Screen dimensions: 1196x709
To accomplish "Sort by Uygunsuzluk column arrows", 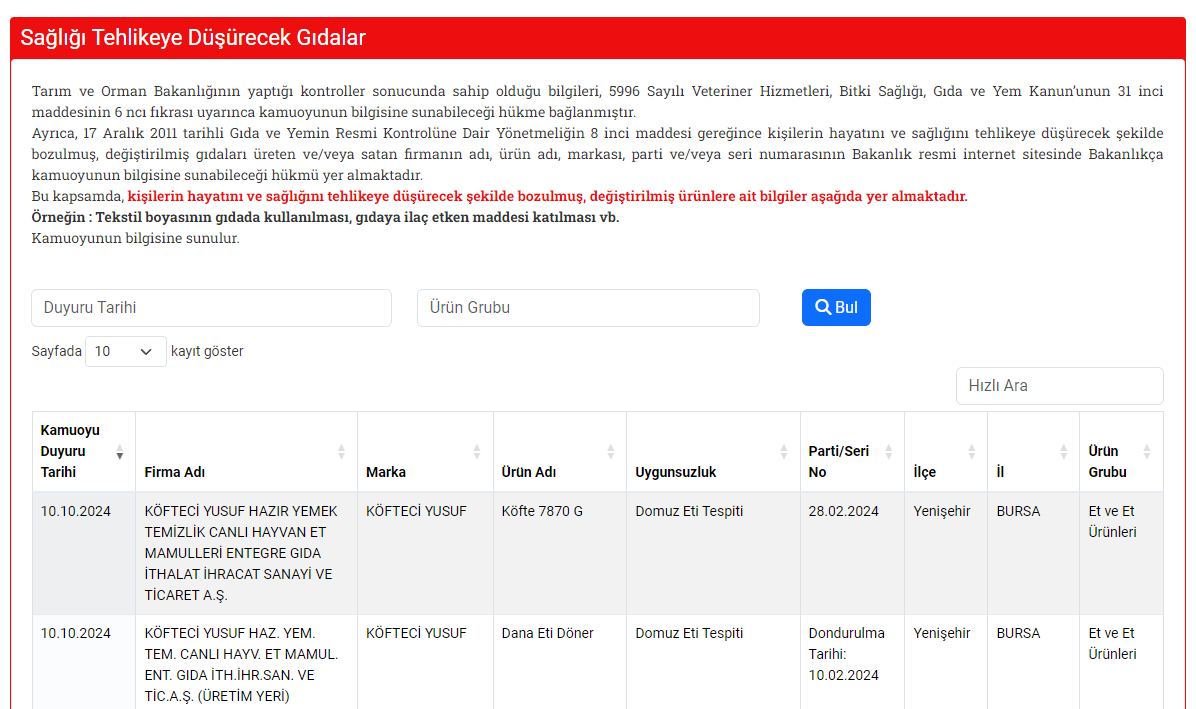I will [783, 452].
